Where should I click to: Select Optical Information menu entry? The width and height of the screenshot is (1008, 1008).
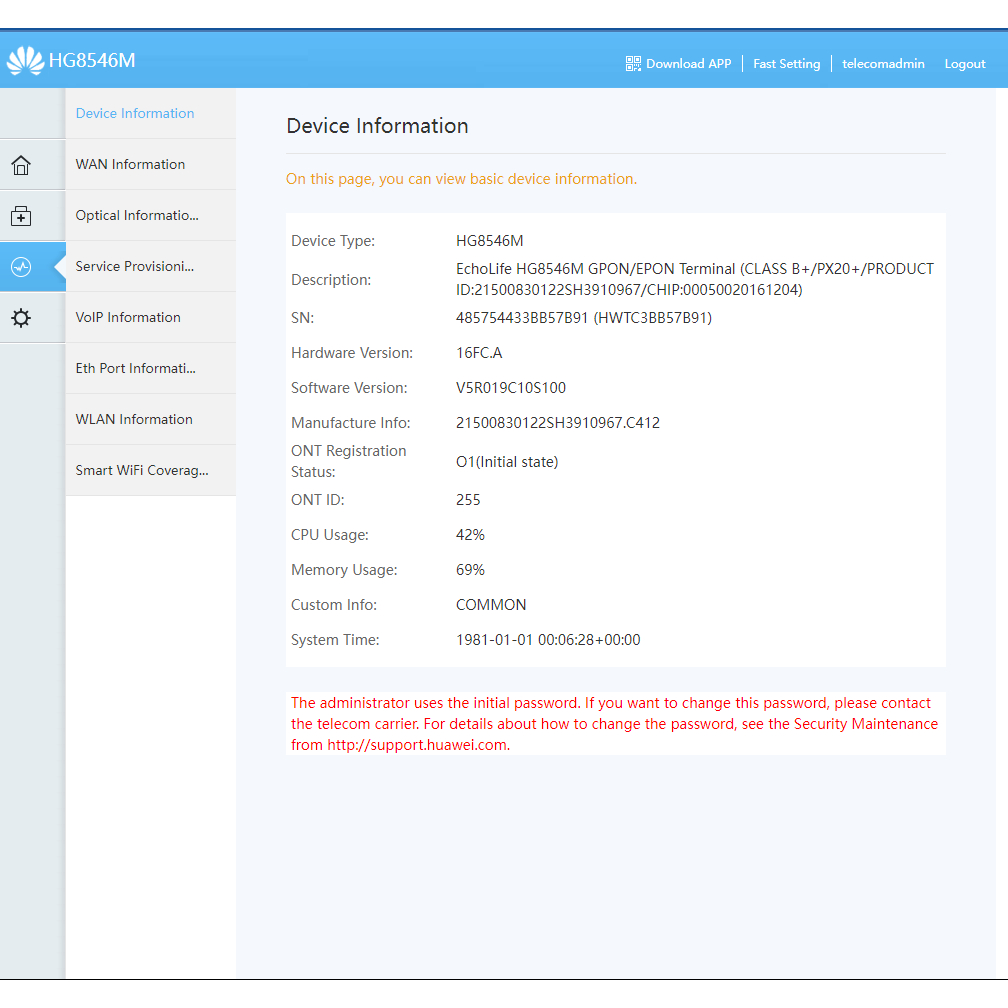click(137, 215)
